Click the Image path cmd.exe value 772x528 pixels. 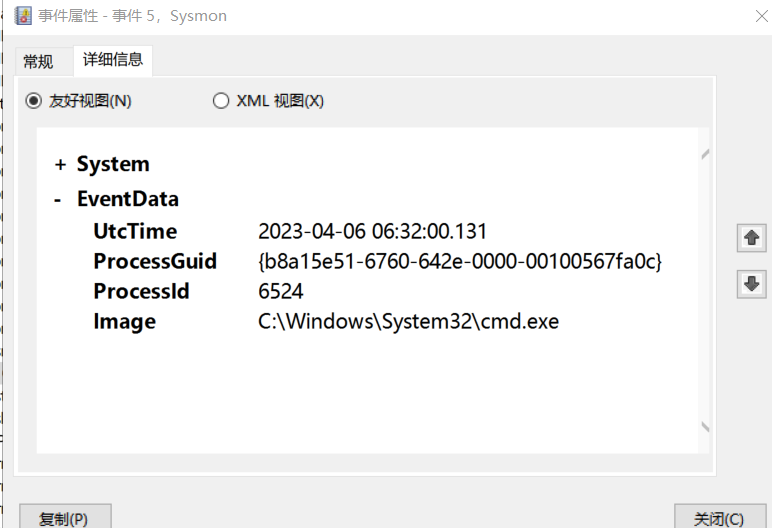[x=408, y=322]
